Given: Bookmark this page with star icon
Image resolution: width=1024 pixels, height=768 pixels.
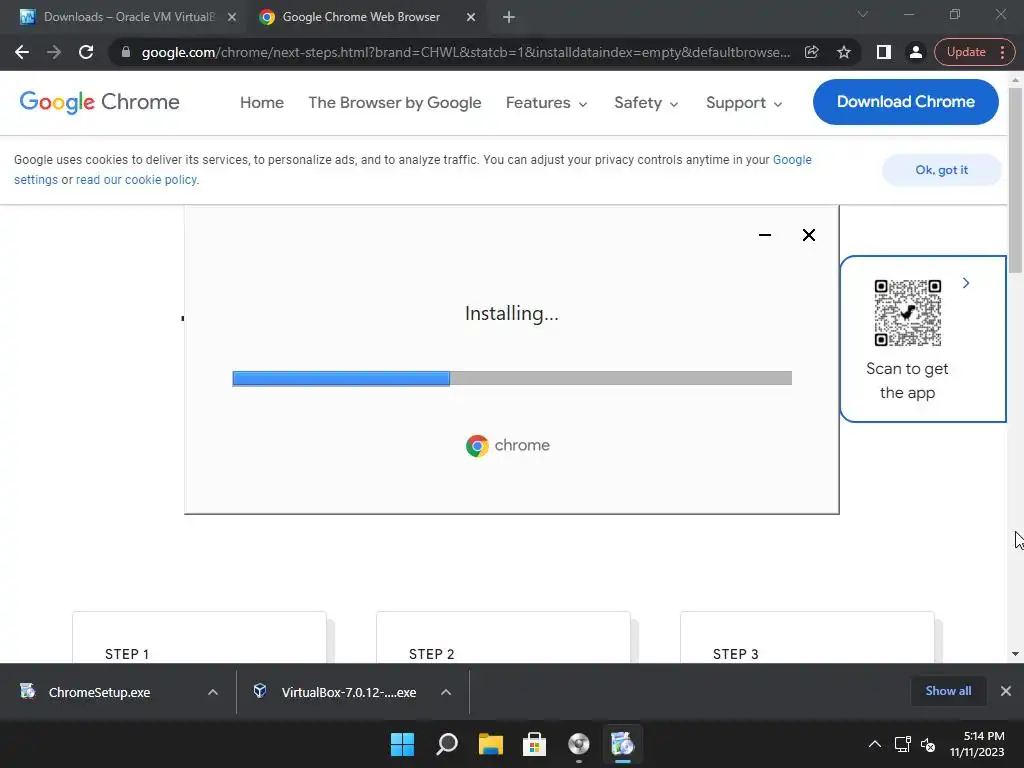Looking at the screenshot, I should (x=844, y=52).
